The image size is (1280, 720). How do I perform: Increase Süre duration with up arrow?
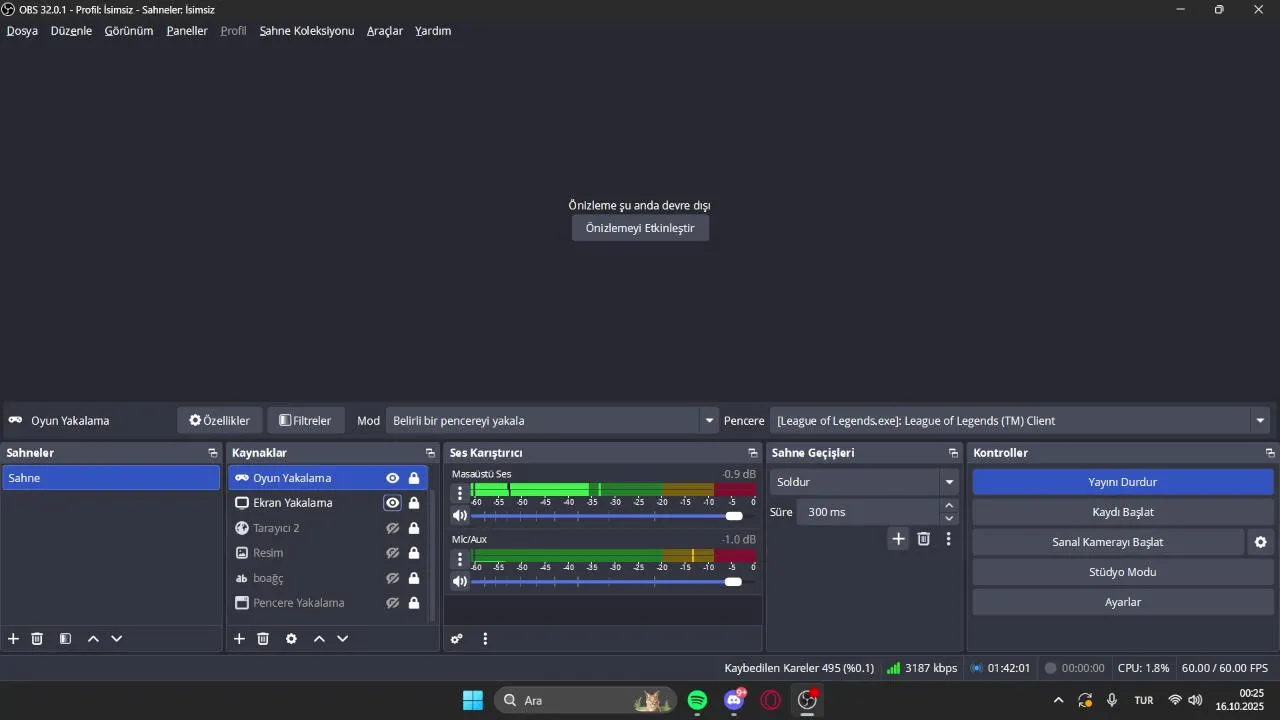(x=949, y=505)
